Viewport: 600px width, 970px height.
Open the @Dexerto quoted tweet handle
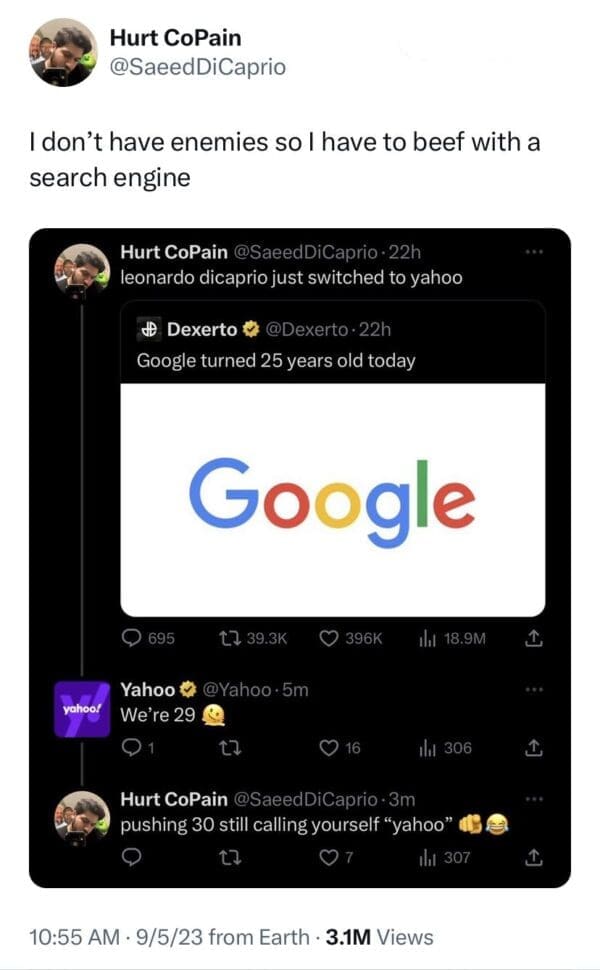point(304,329)
